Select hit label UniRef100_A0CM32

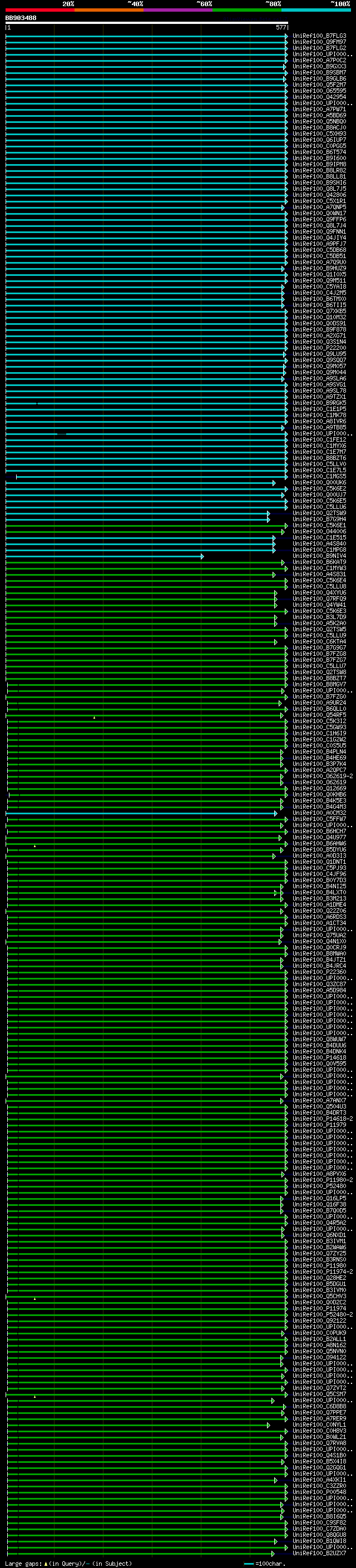click(319, 813)
